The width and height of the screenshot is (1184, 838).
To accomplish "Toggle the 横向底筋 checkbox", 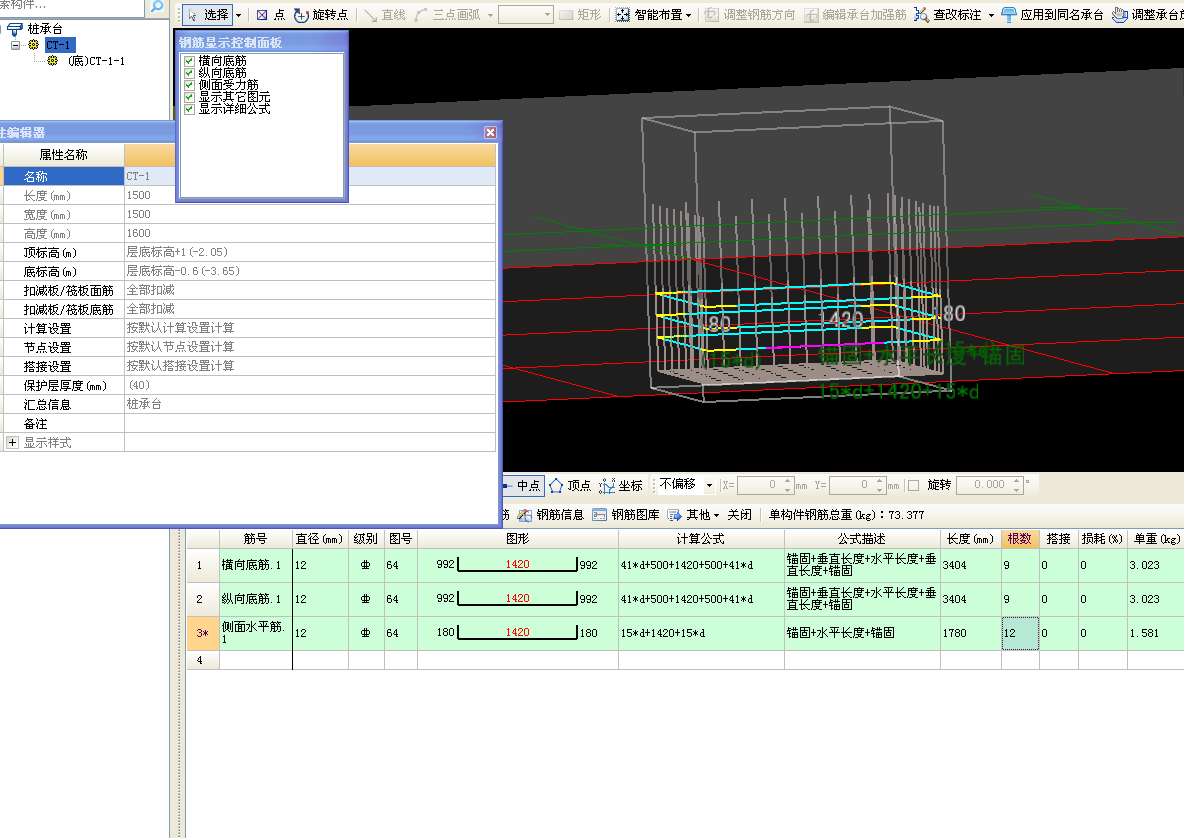I will [x=190, y=60].
